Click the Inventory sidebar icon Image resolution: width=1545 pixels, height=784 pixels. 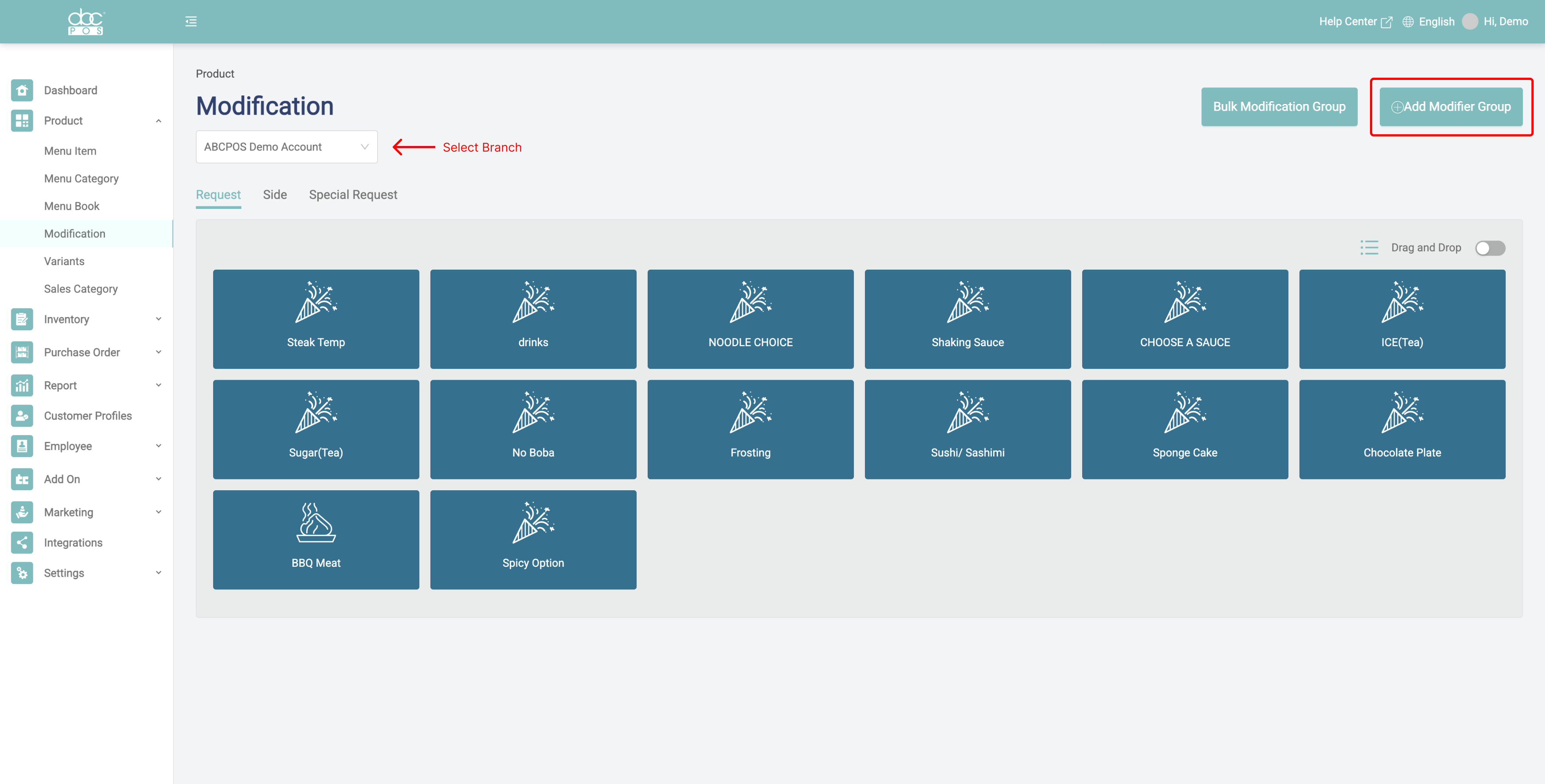(x=22, y=319)
